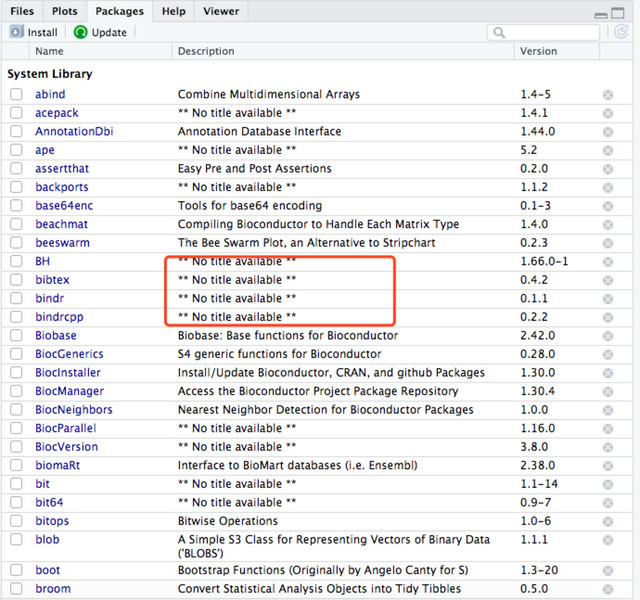
Task: Enable the AnnotationDbi package
Action: [x=16, y=131]
